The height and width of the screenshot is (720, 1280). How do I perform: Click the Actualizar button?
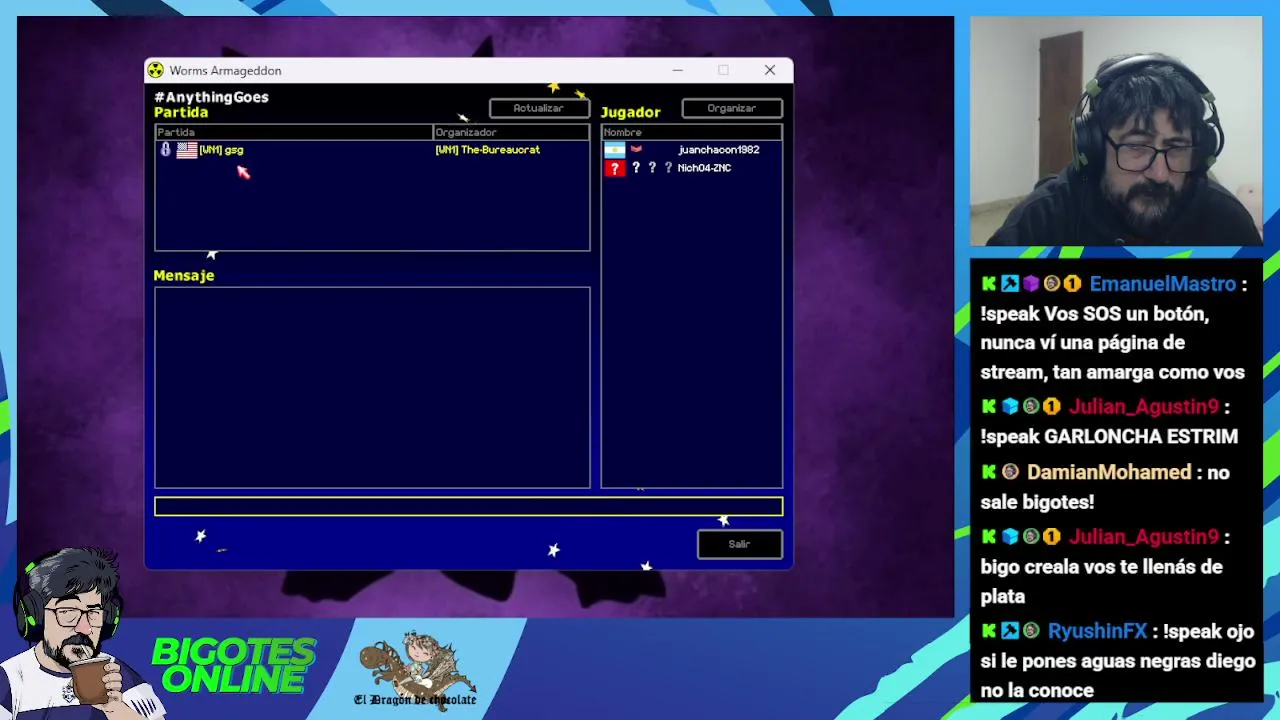pos(539,108)
